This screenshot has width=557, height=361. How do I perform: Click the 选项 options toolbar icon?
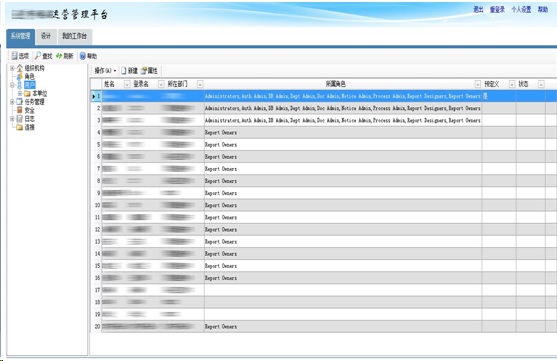(14, 56)
